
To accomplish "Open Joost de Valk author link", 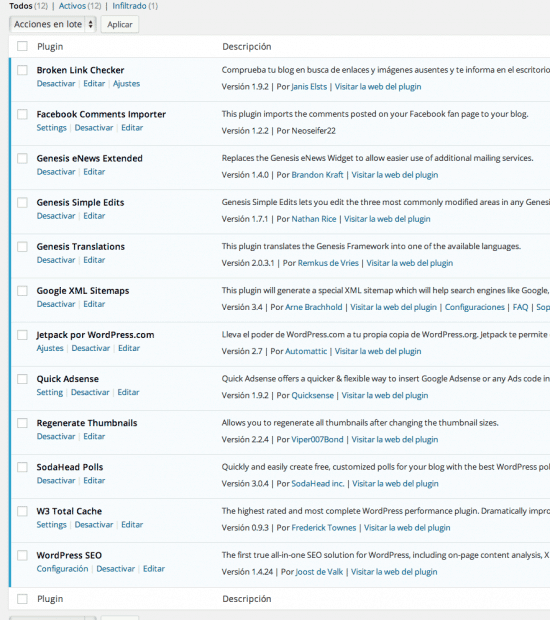I will click(x=319, y=572).
